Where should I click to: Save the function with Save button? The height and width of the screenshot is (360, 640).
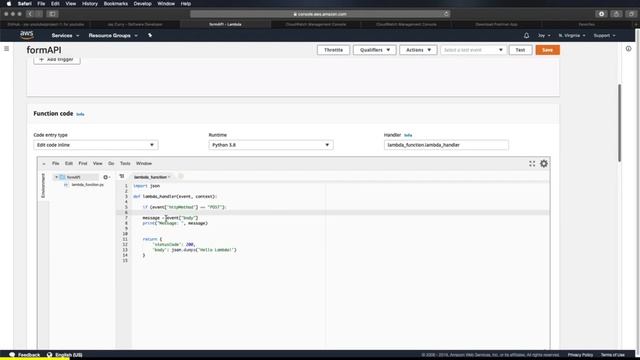tap(547, 50)
